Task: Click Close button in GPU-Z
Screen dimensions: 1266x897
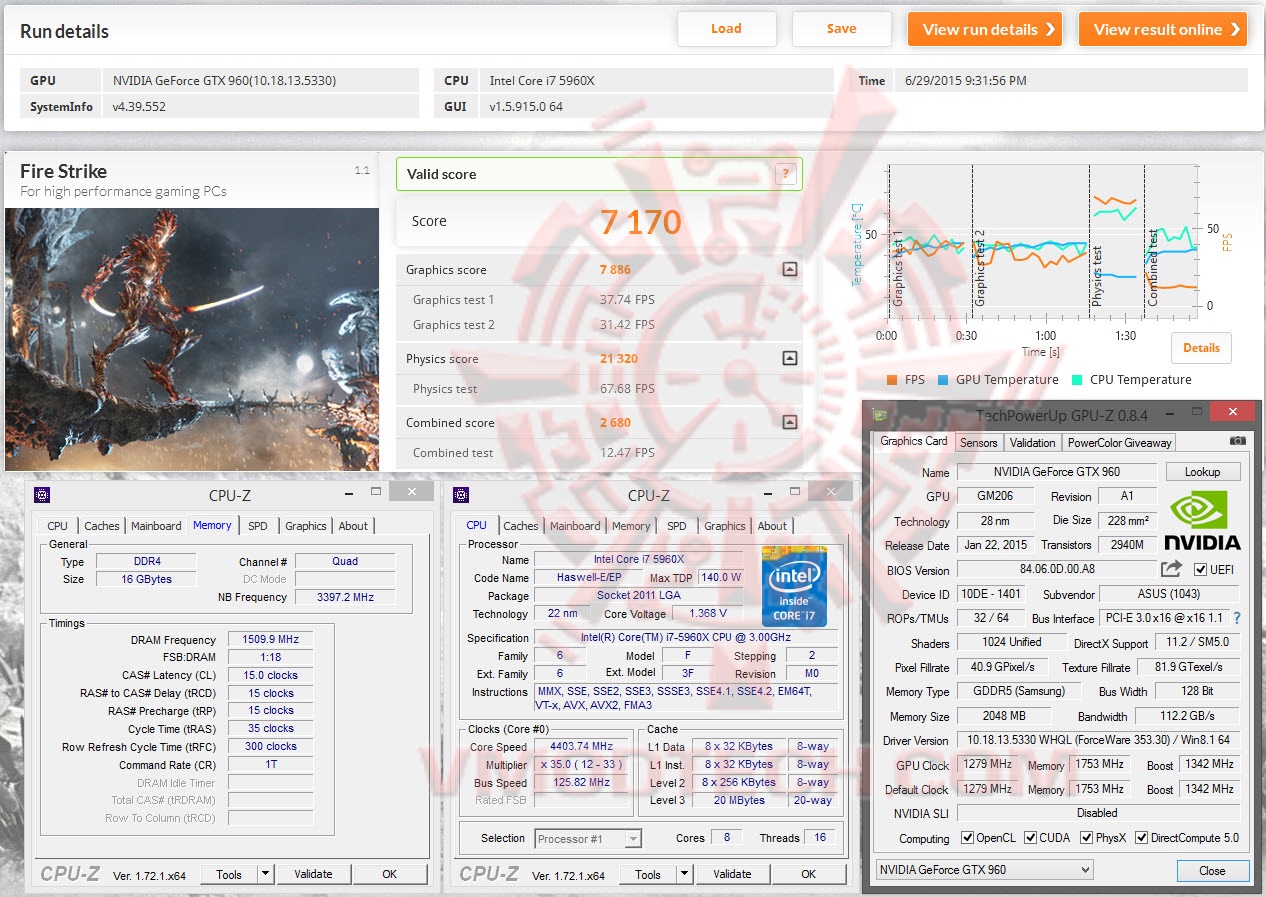Action: point(1212,870)
